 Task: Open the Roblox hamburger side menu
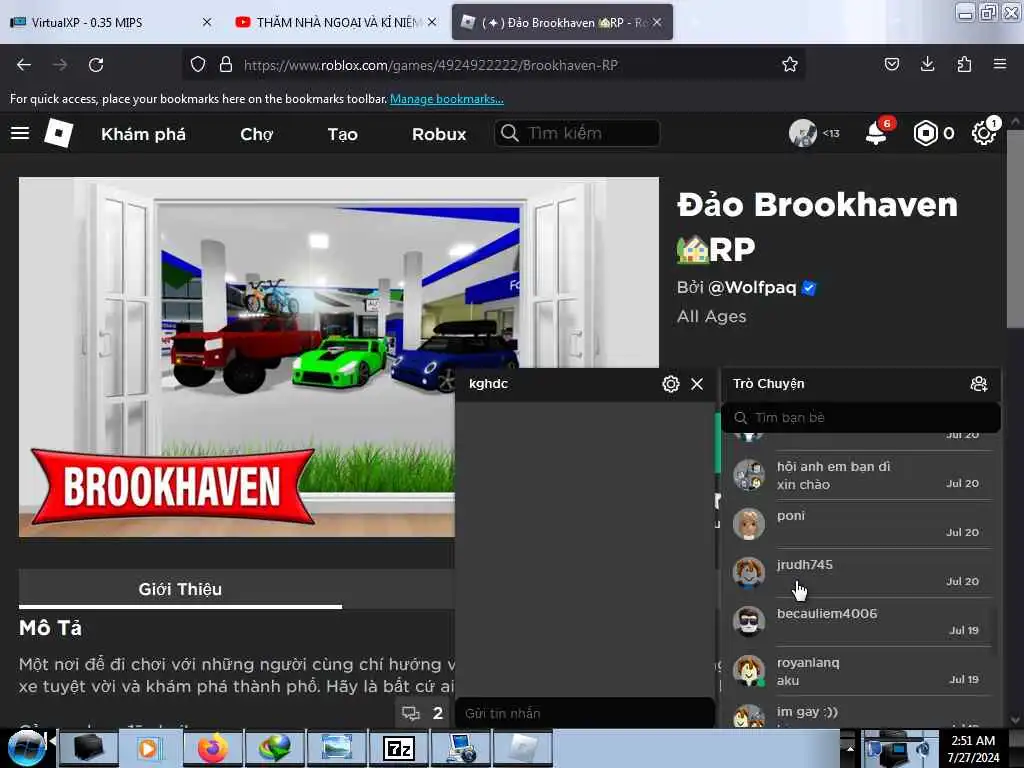[20, 134]
